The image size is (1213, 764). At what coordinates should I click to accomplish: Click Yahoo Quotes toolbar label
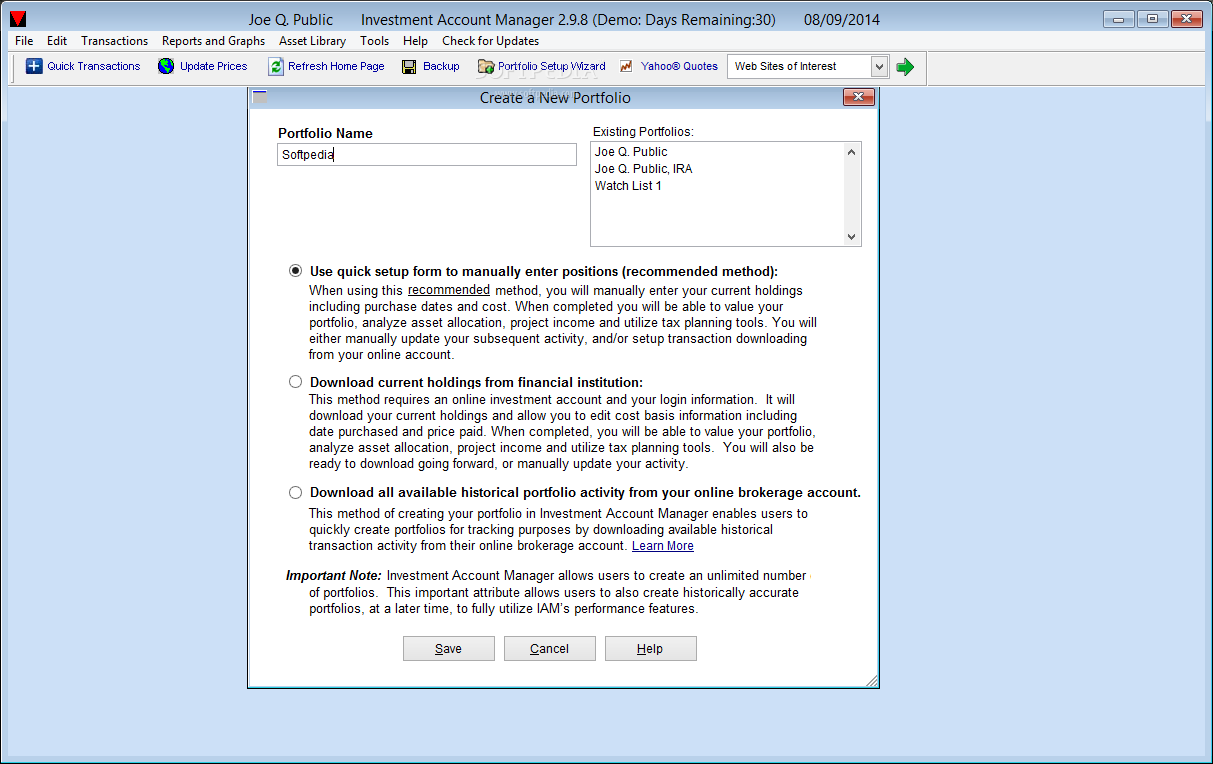coord(680,66)
